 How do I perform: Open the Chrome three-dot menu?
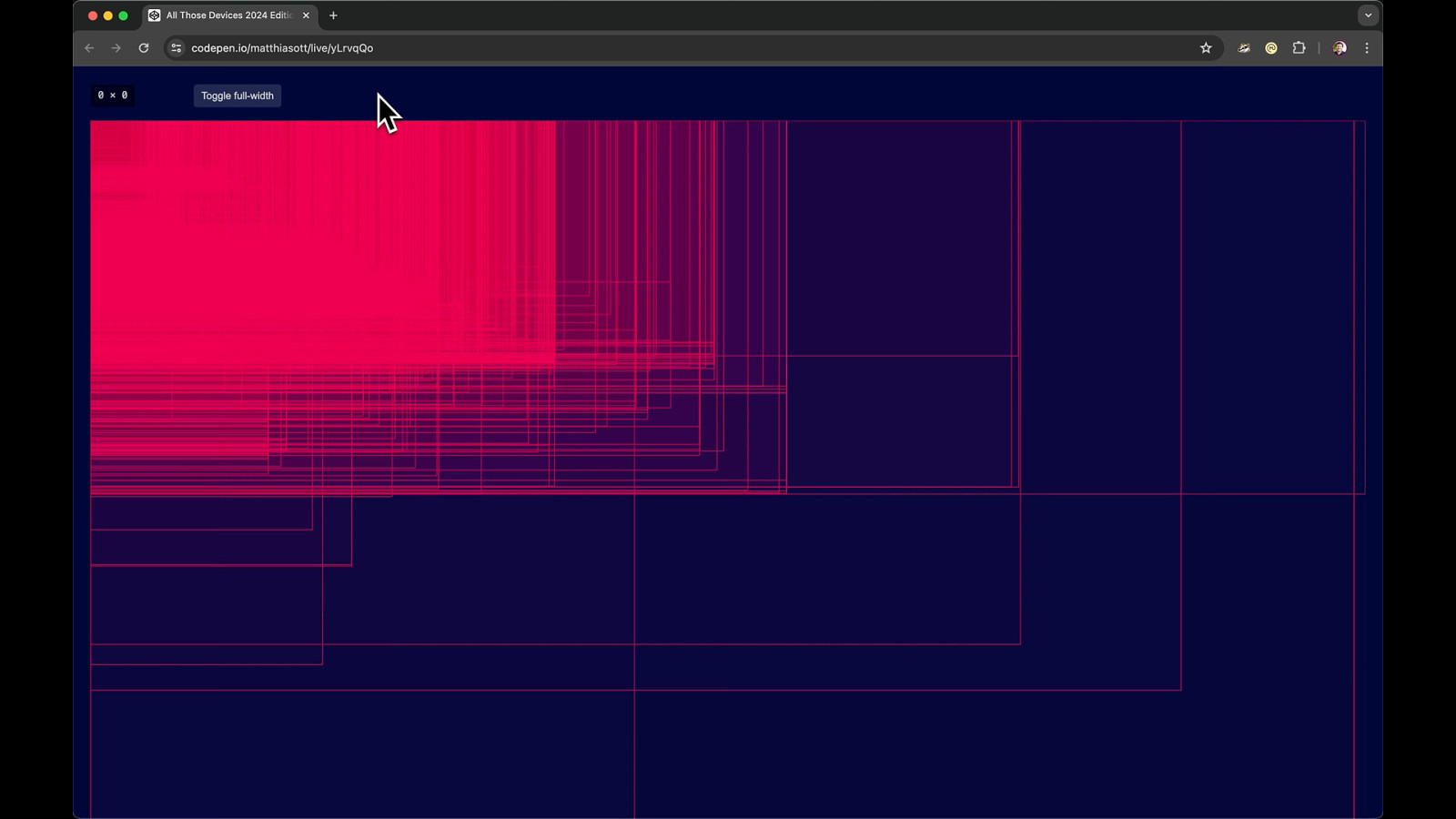(1367, 48)
